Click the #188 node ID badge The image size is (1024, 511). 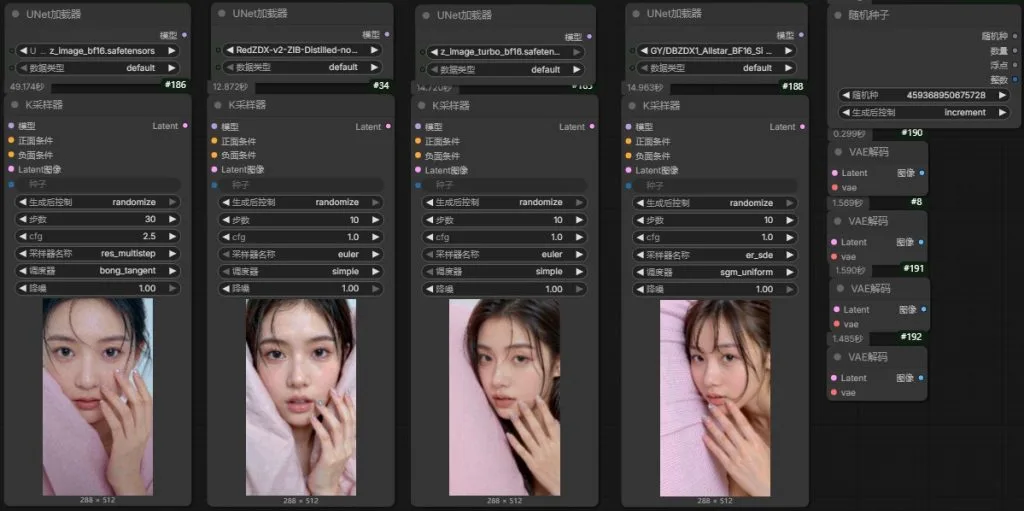(792, 86)
